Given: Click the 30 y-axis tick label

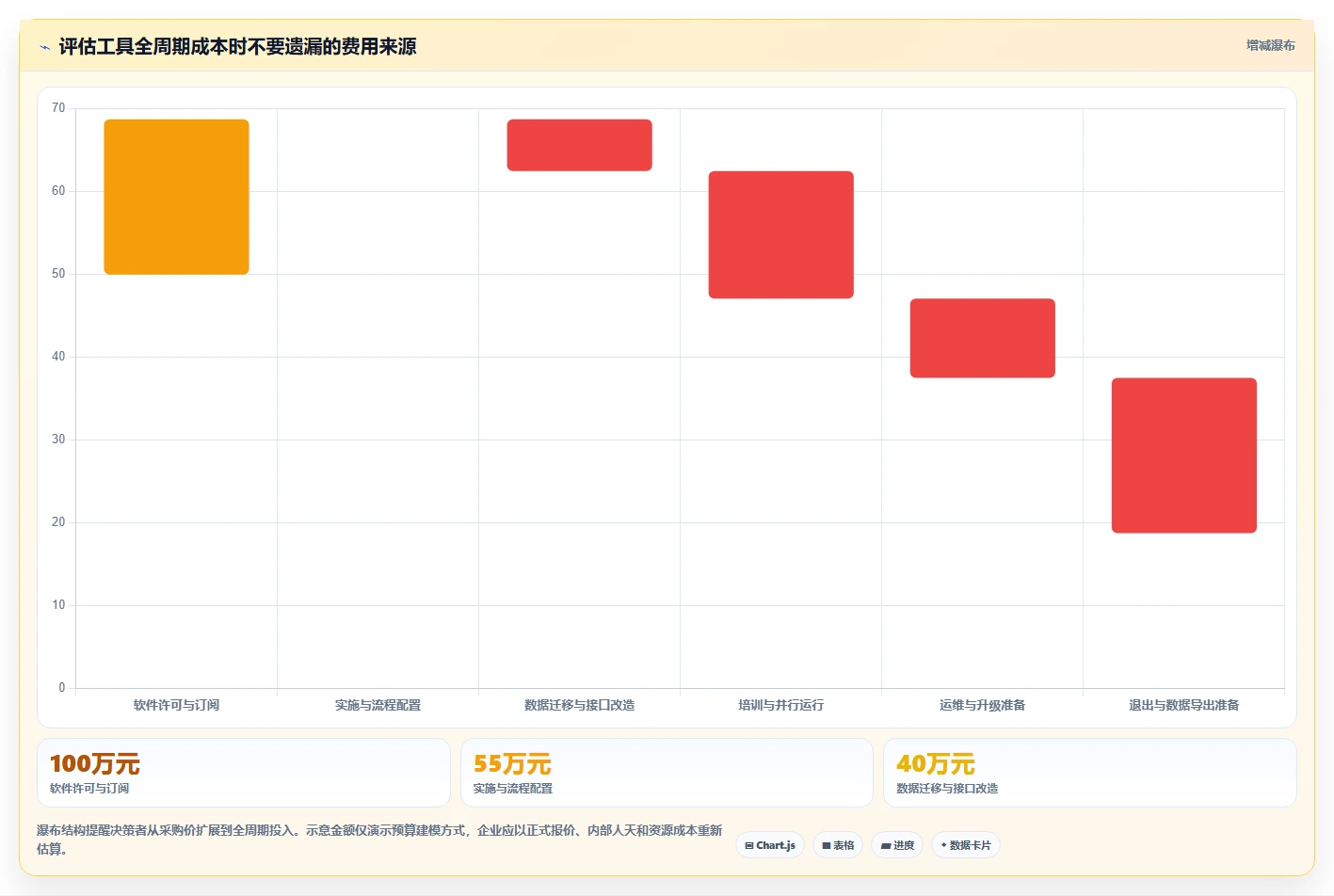Looking at the screenshot, I should [x=58, y=440].
